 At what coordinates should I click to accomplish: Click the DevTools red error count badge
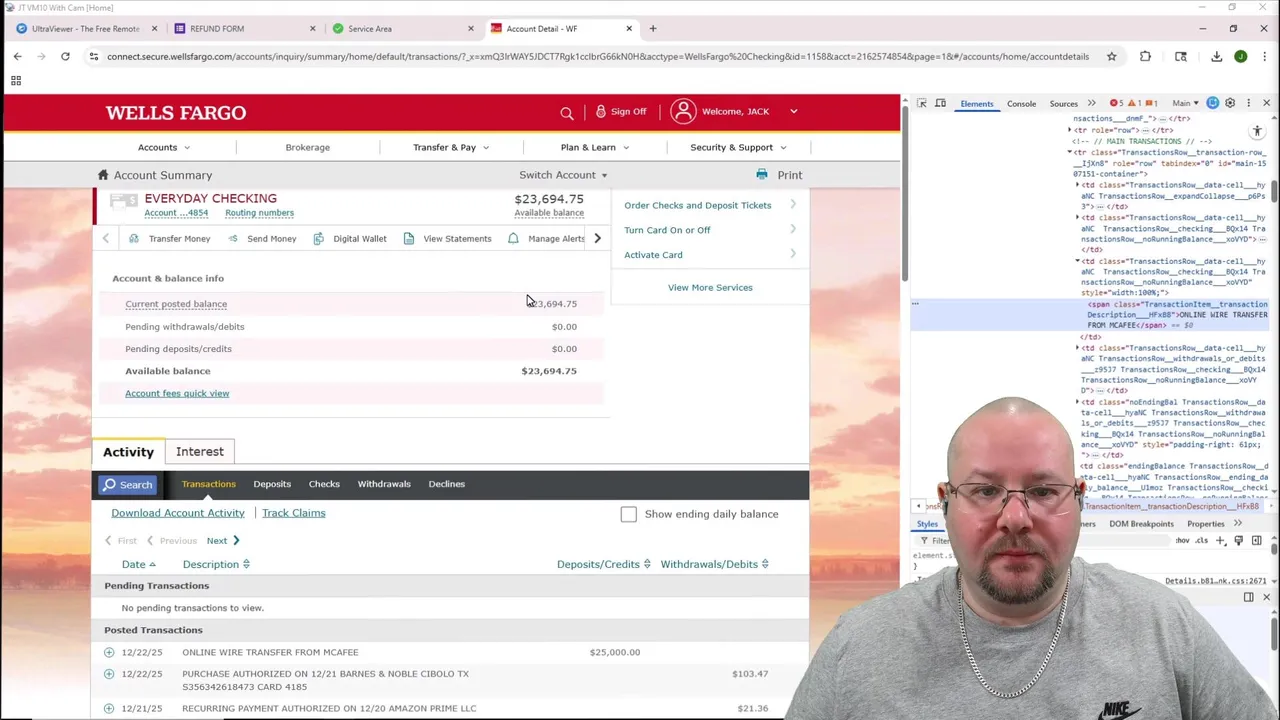click(x=1117, y=104)
